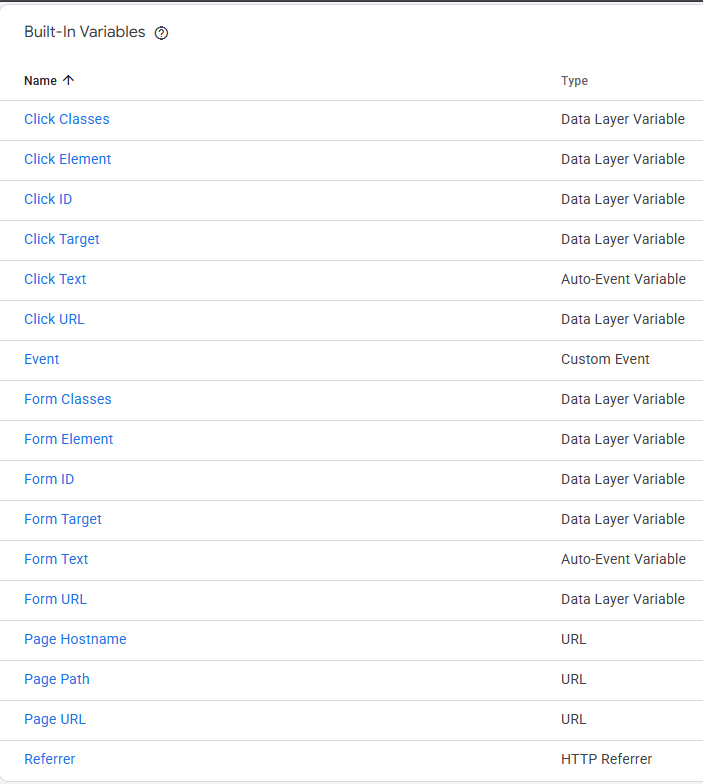This screenshot has width=703, height=784.
Task: Select the Page Path variable link
Action: coord(57,679)
